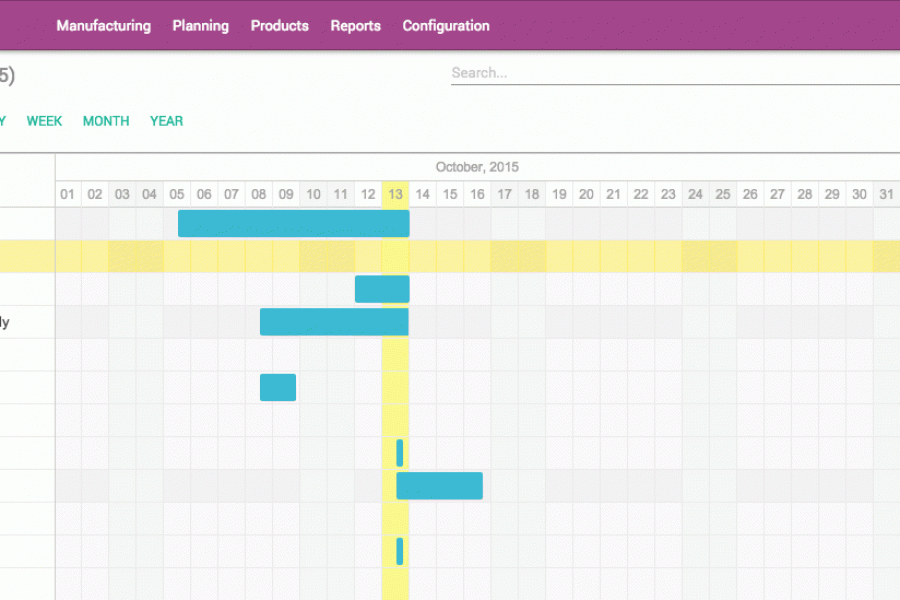This screenshot has height=600, width=900.
Task: Select the bar spanning days 13 to 16
Action: [x=439, y=486]
